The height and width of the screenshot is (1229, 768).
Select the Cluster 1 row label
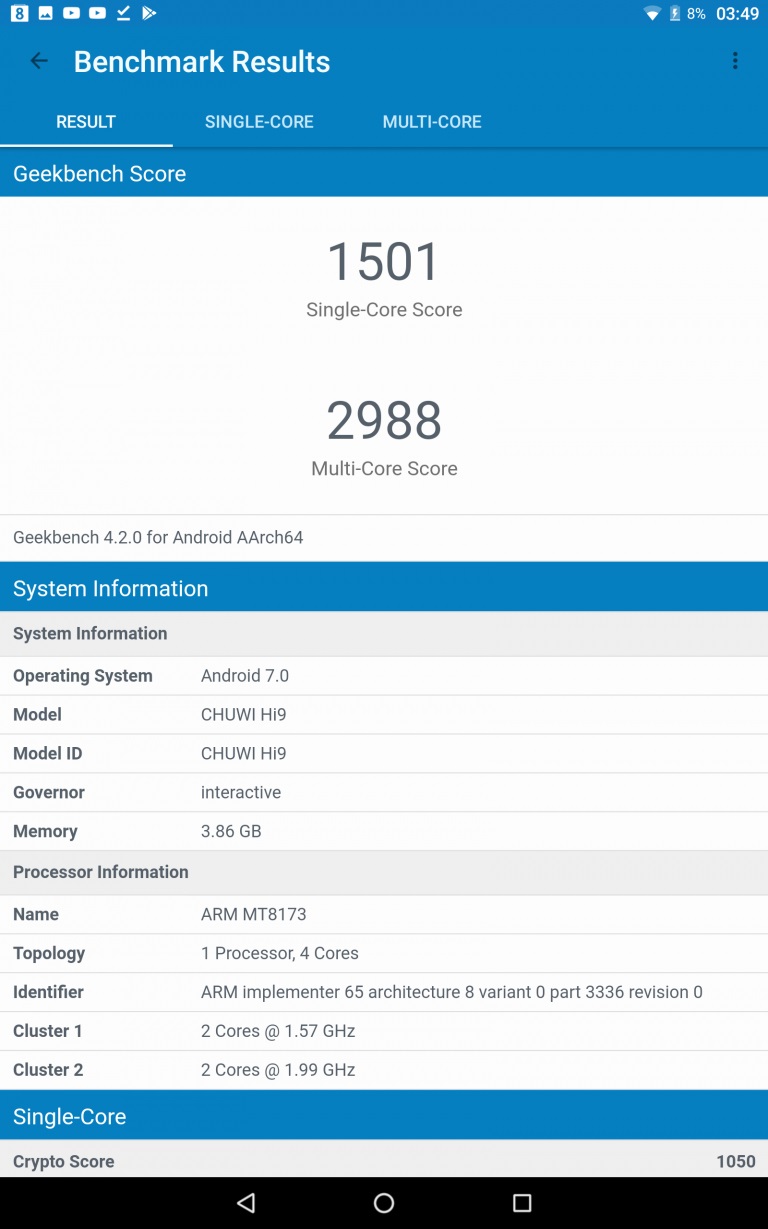pyautogui.click(x=48, y=1032)
